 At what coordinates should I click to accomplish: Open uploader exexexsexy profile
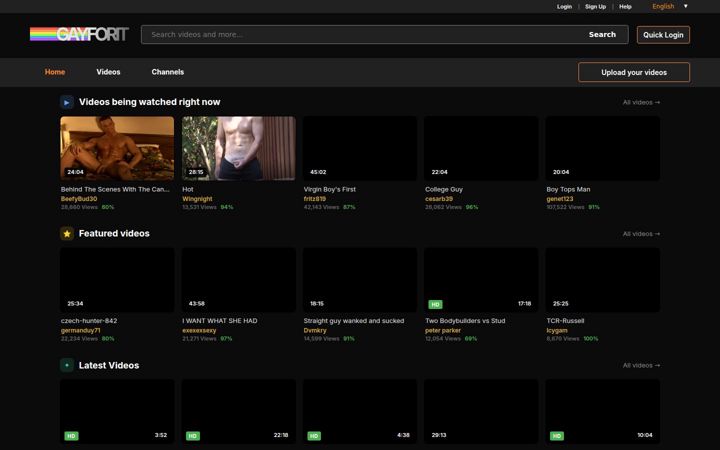pos(199,331)
